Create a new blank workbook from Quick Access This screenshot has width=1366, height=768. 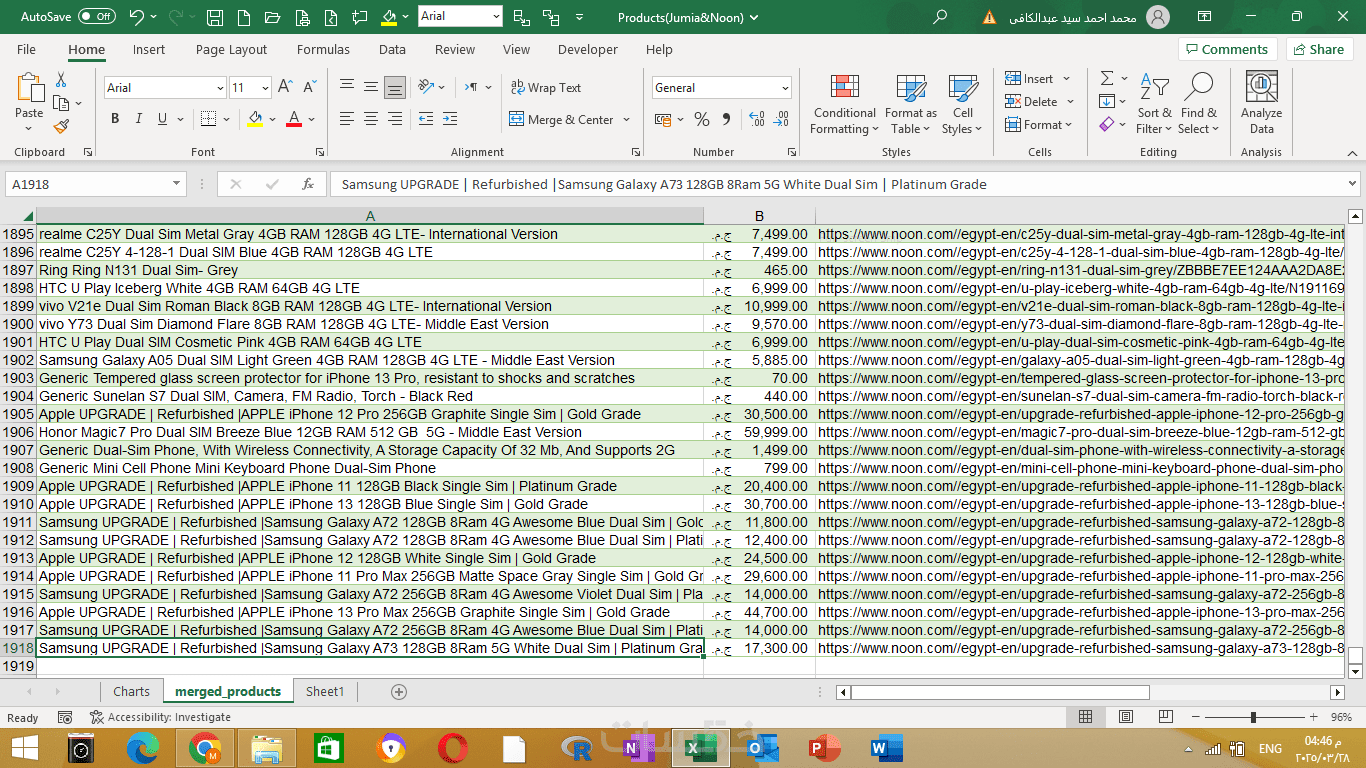click(x=243, y=17)
